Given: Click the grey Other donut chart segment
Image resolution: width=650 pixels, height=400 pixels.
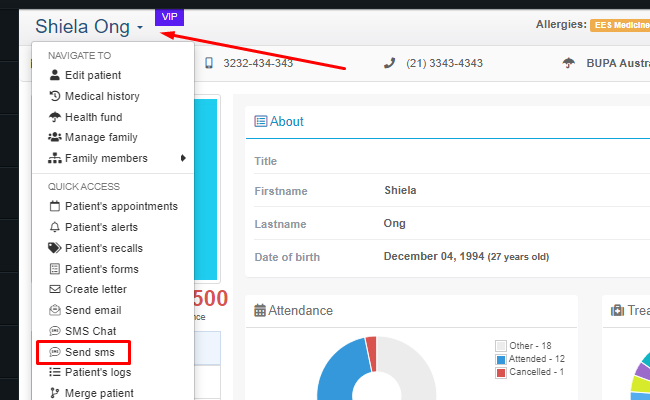Looking at the screenshot, I should tap(408, 365).
